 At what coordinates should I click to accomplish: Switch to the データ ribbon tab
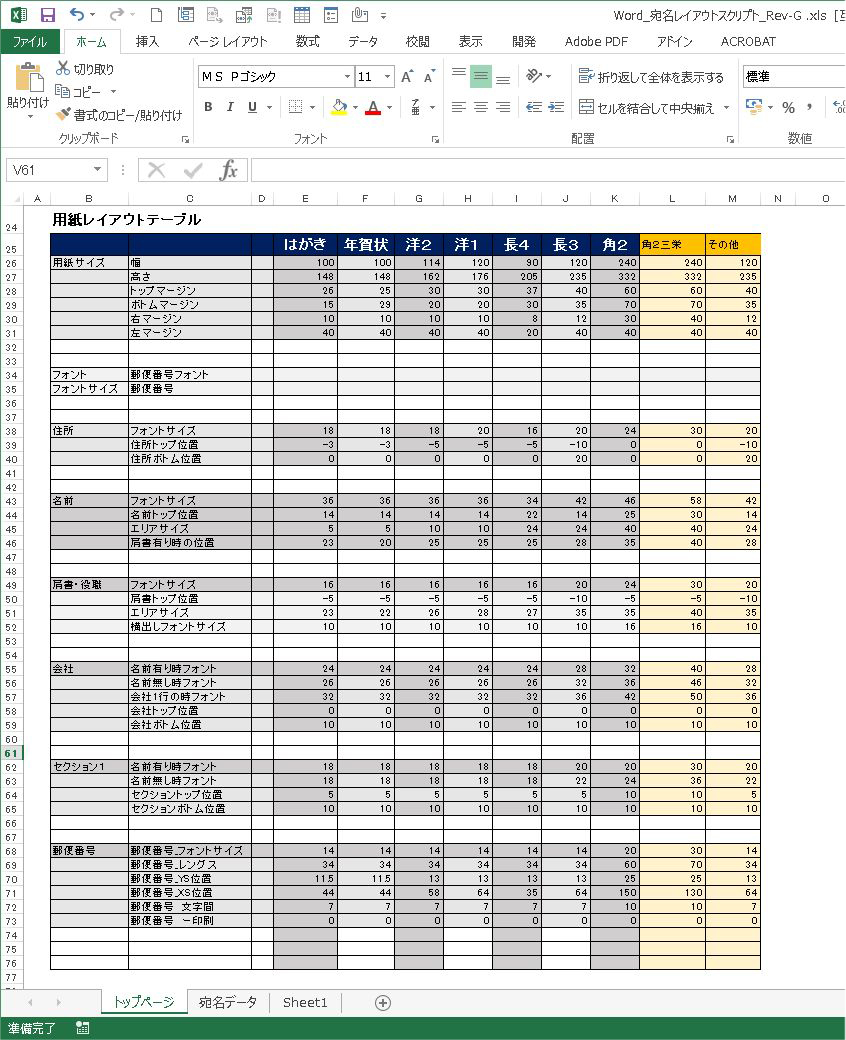[x=363, y=41]
